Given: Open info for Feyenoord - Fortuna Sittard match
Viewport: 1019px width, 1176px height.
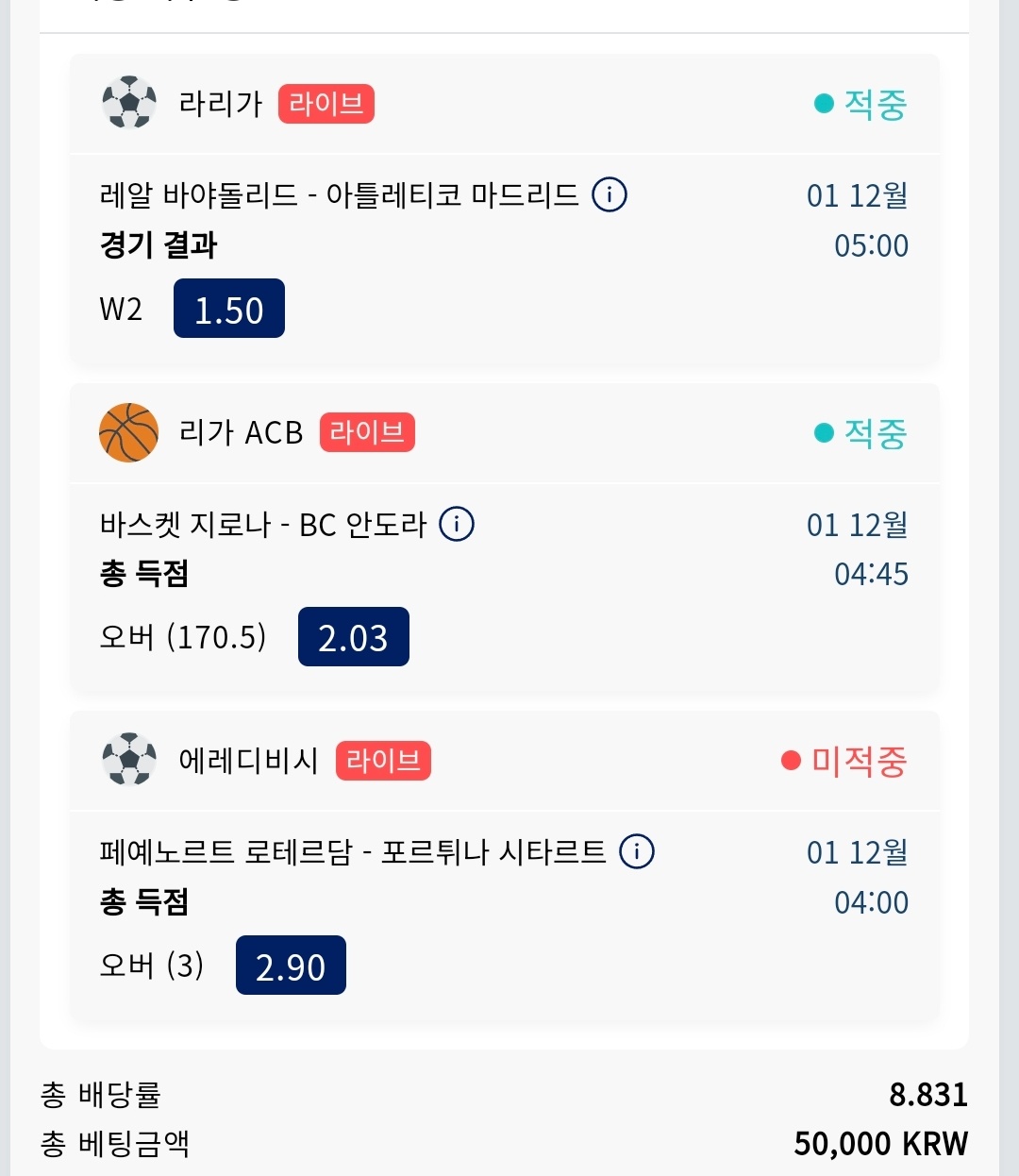Looking at the screenshot, I should [637, 851].
